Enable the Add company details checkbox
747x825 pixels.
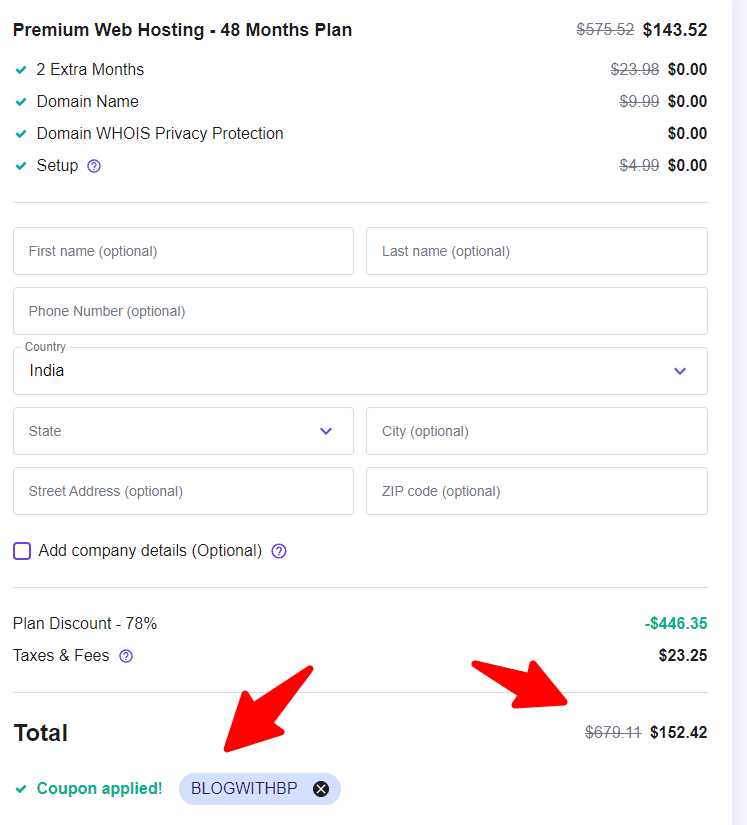(22, 551)
